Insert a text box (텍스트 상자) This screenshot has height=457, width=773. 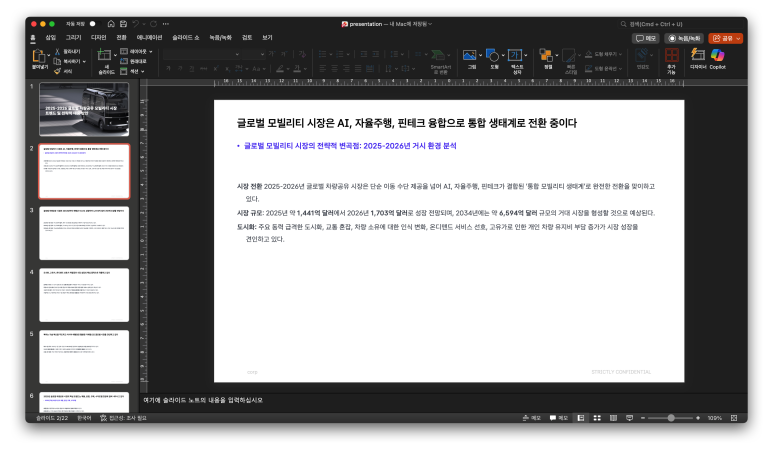516,56
